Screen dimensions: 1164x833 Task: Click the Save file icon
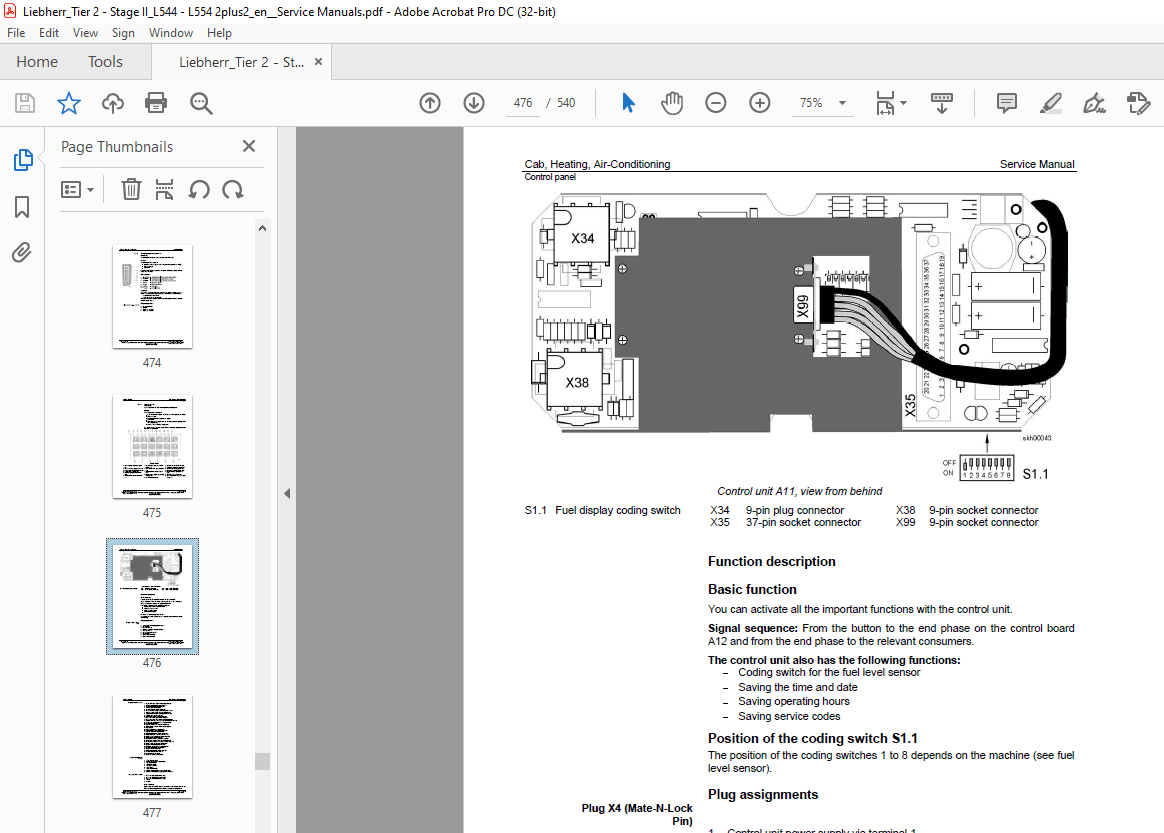(x=25, y=103)
